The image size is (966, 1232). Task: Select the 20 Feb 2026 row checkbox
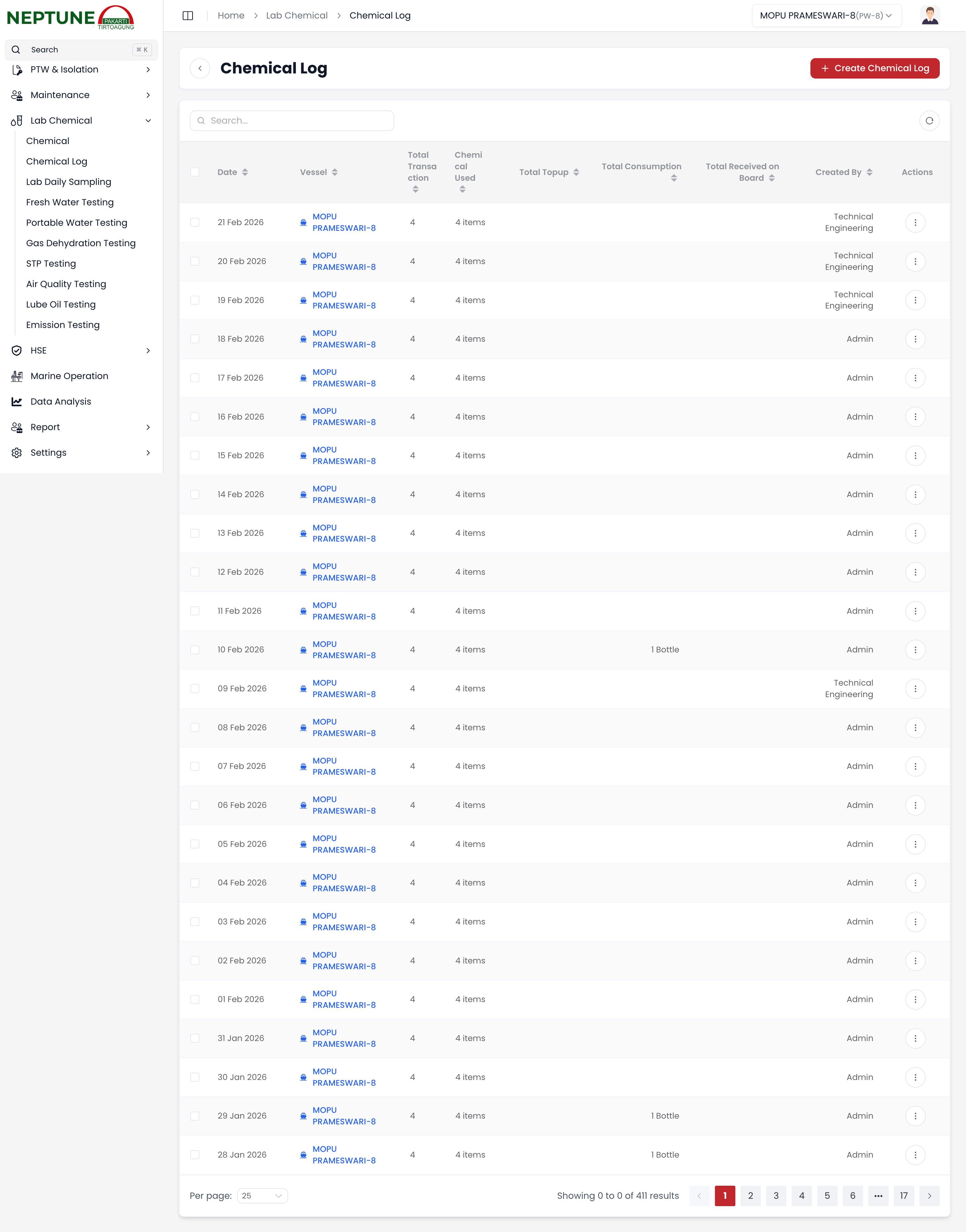pos(195,261)
